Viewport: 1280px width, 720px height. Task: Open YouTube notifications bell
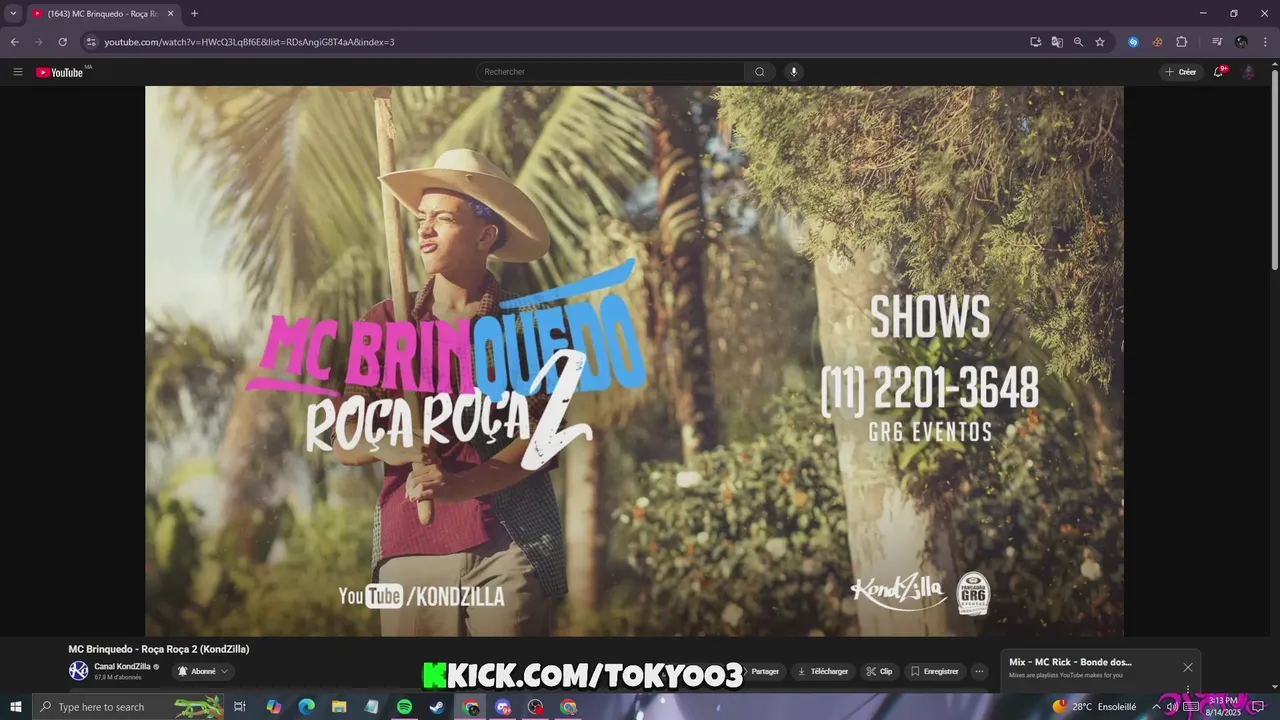(1218, 72)
